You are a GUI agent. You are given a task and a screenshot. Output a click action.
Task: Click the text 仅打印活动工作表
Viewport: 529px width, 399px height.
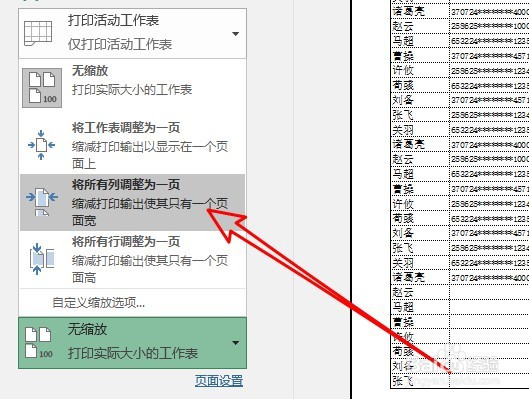pyautogui.click(x=120, y=44)
